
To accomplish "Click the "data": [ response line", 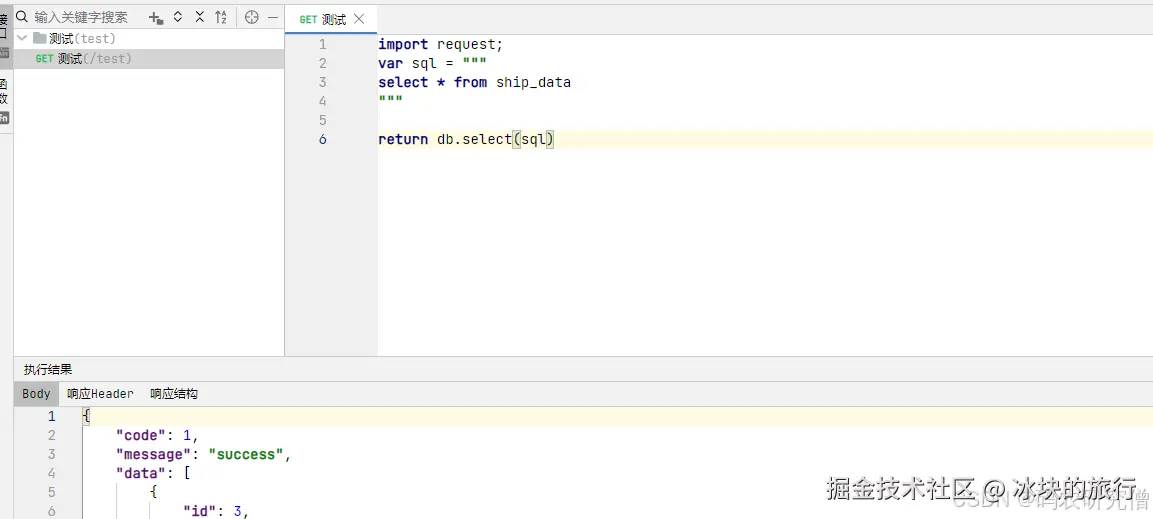I will pyautogui.click(x=153, y=473).
